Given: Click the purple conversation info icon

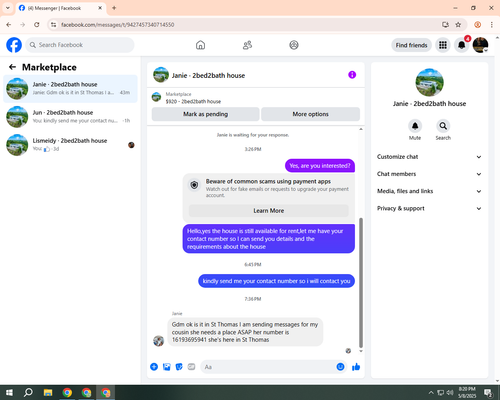Looking at the screenshot, I should pyautogui.click(x=352, y=75).
